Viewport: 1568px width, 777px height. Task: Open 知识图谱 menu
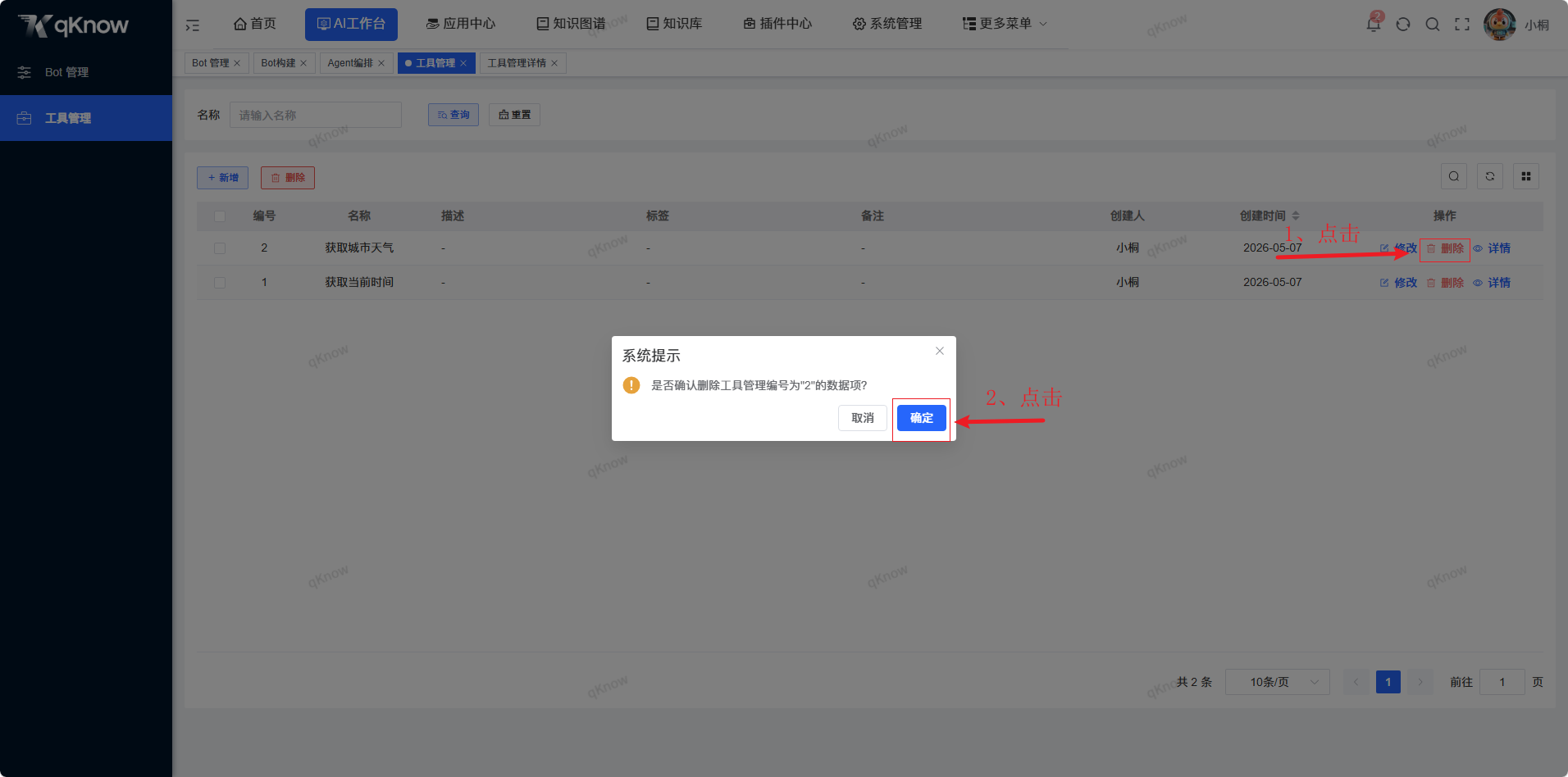[x=571, y=24]
